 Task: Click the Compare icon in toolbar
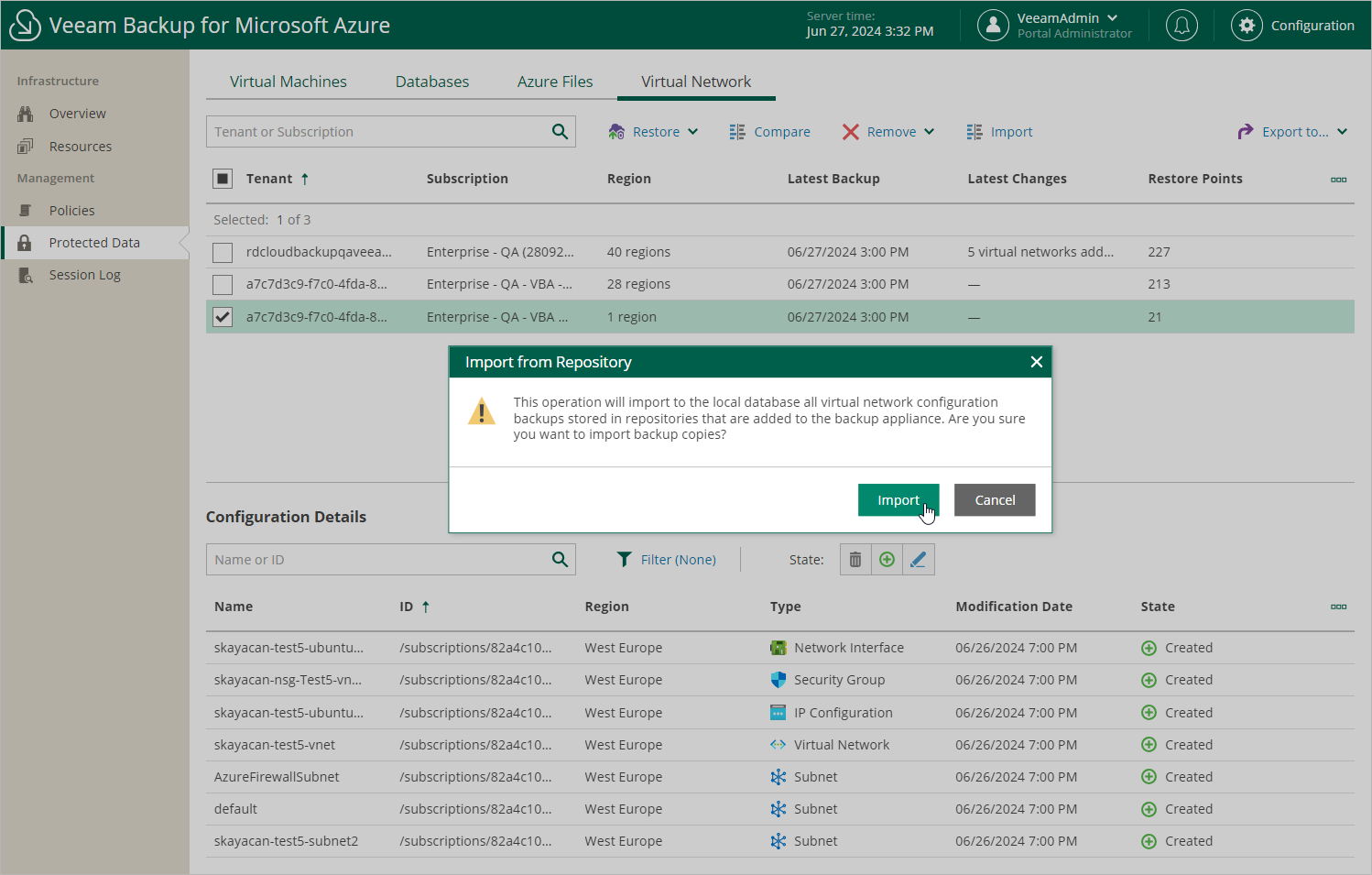(737, 132)
